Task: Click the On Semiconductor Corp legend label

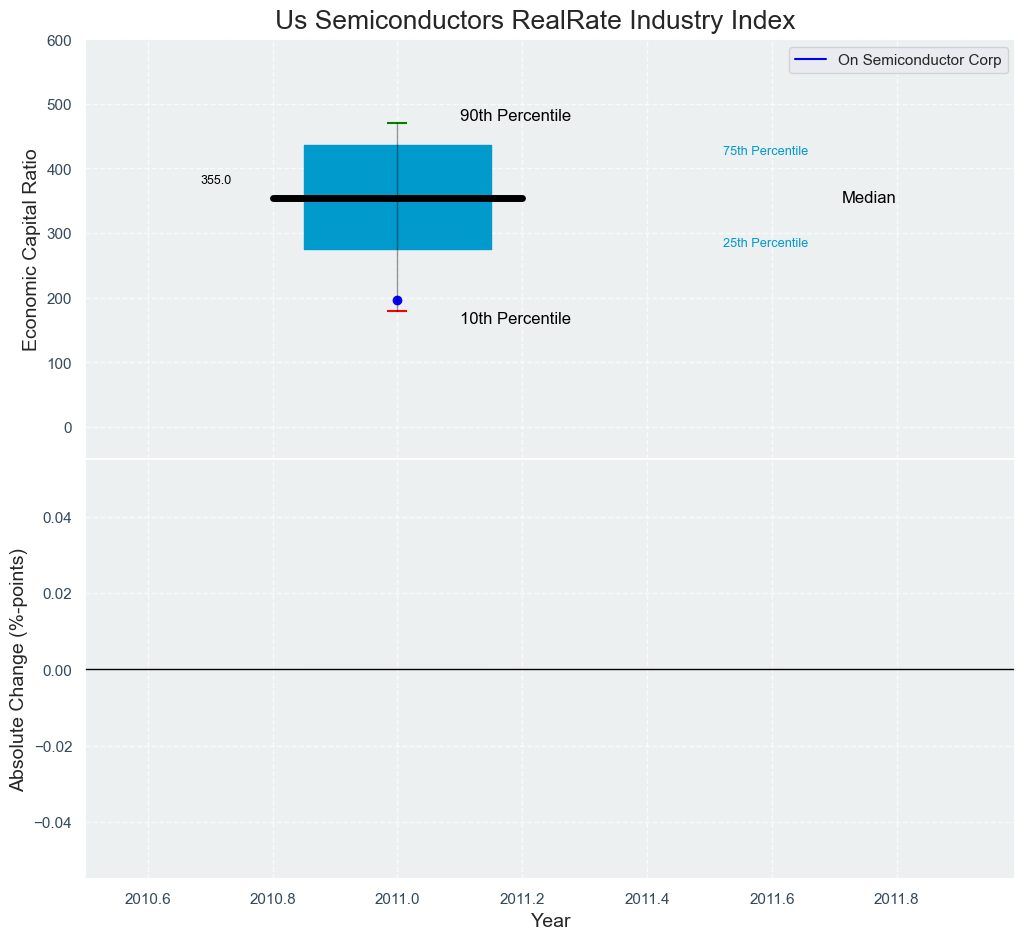Action: (x=919, y=60)
